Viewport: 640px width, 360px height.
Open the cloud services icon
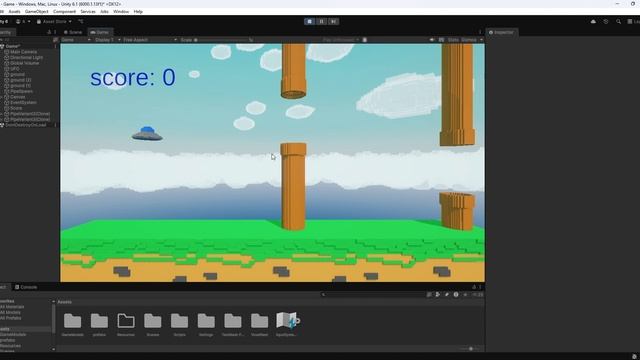coord(593,21)
